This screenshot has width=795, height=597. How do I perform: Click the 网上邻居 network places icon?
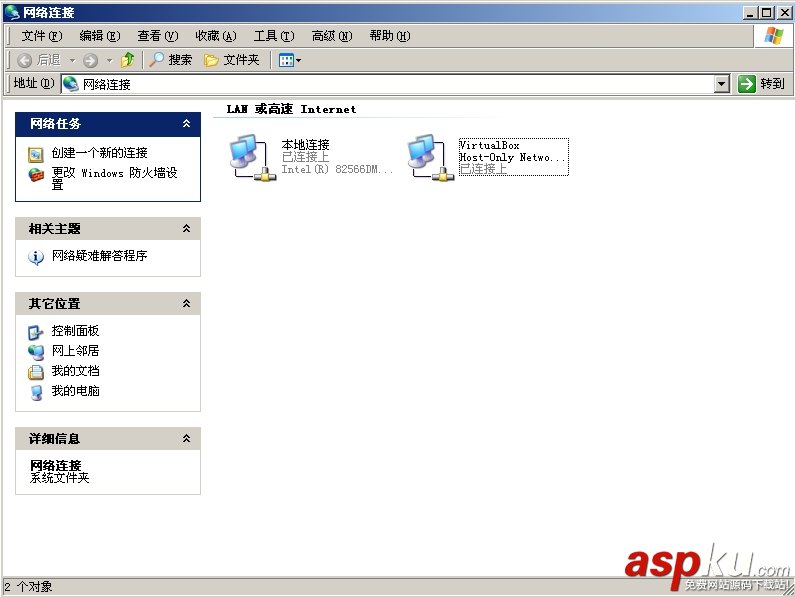point(35,352)
